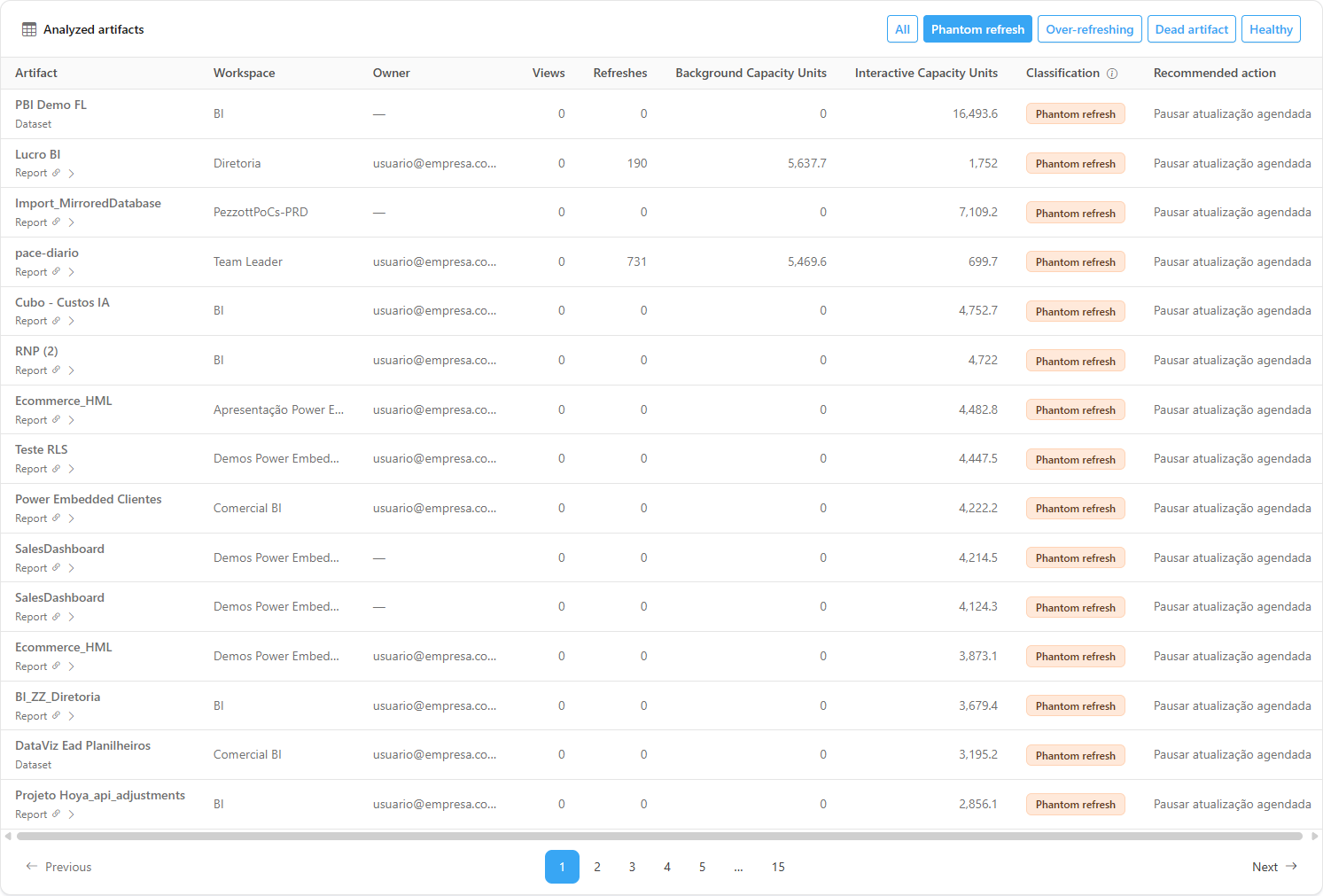Open the link icon for RNP (2)
The image size is (1323, 896).
click(x=57, y=370)
